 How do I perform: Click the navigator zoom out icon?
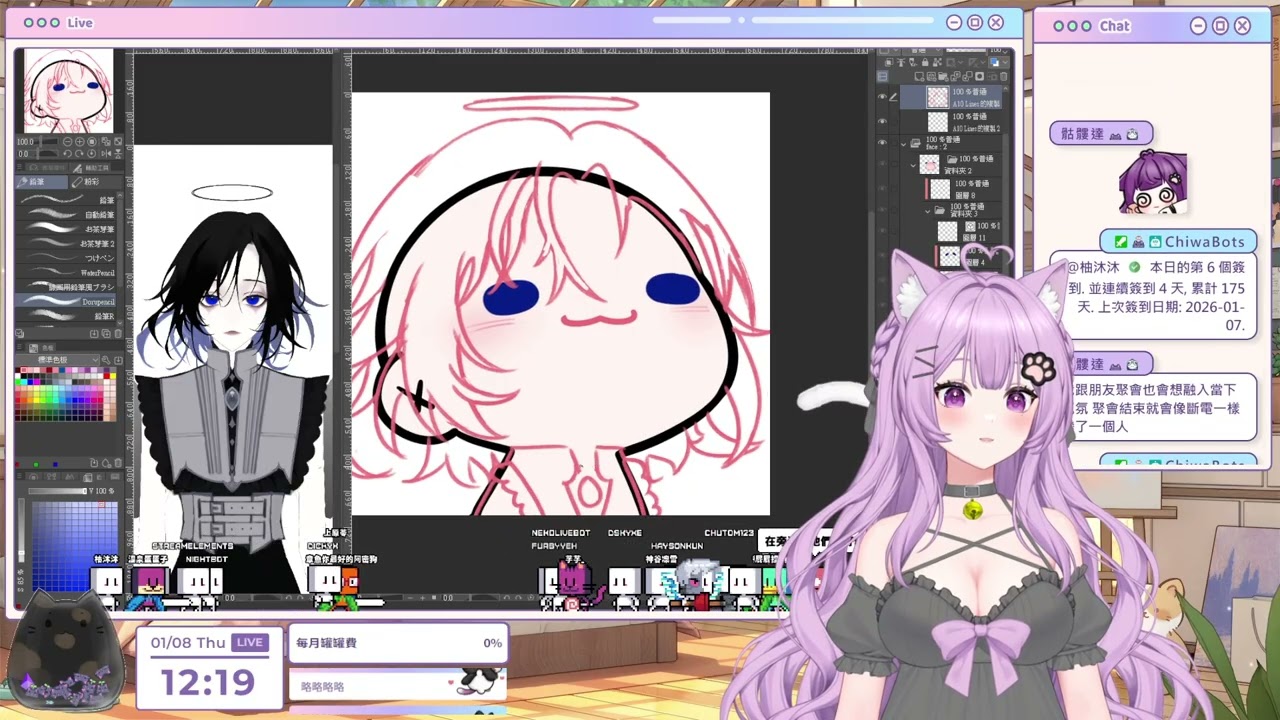[67, 142]
